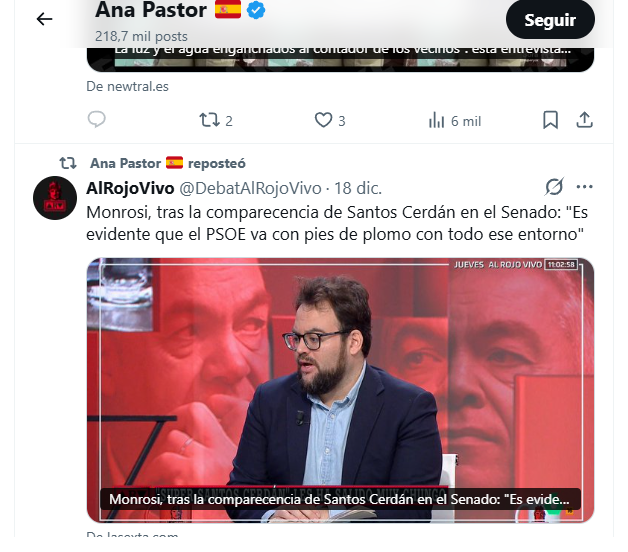This screenshot has height=552, width=628.
Task: Open reply on the newtral.es post
Action: 97,120
